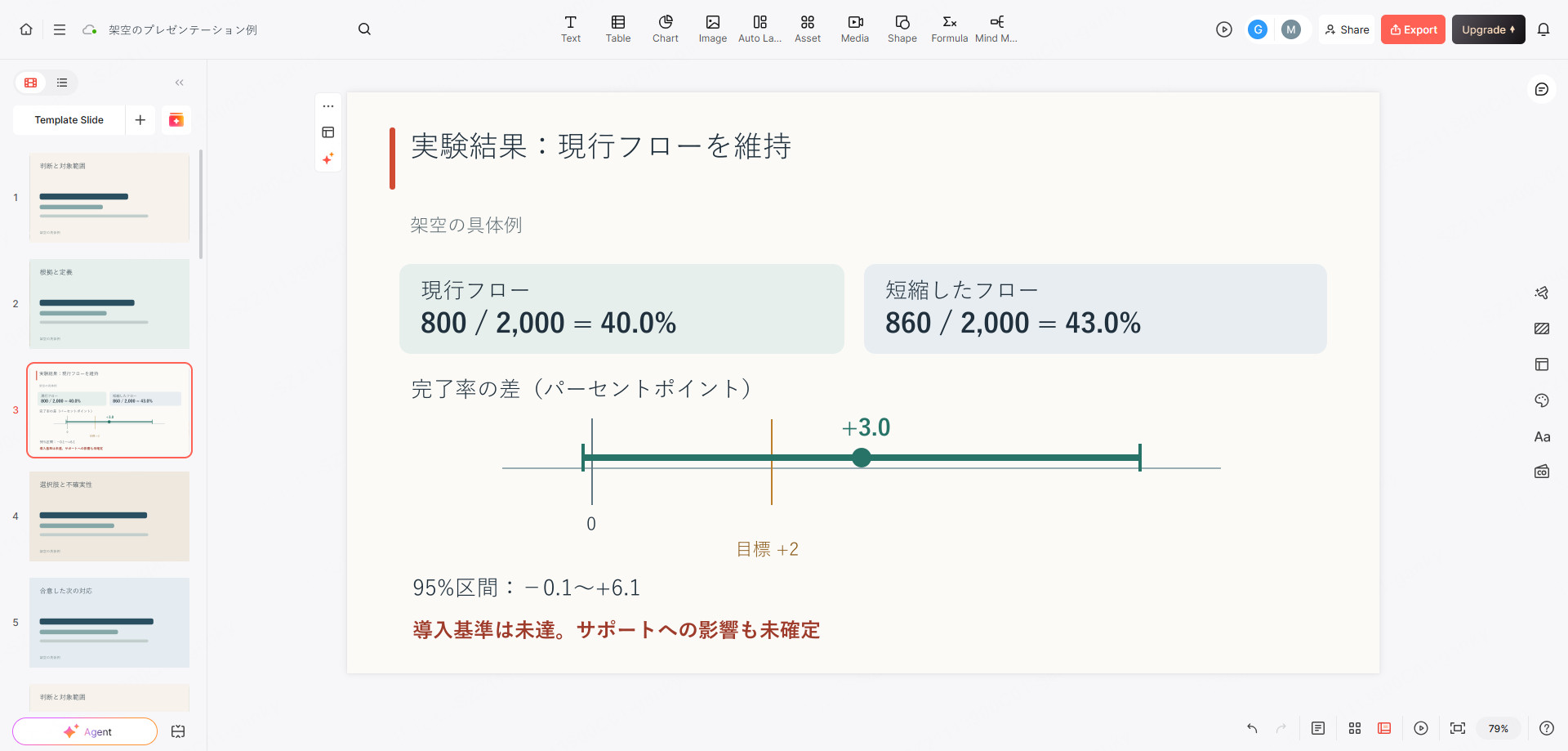1568x751 pixels.
Task: Switch to slide thumbnail view
Action: click(31, 83)
